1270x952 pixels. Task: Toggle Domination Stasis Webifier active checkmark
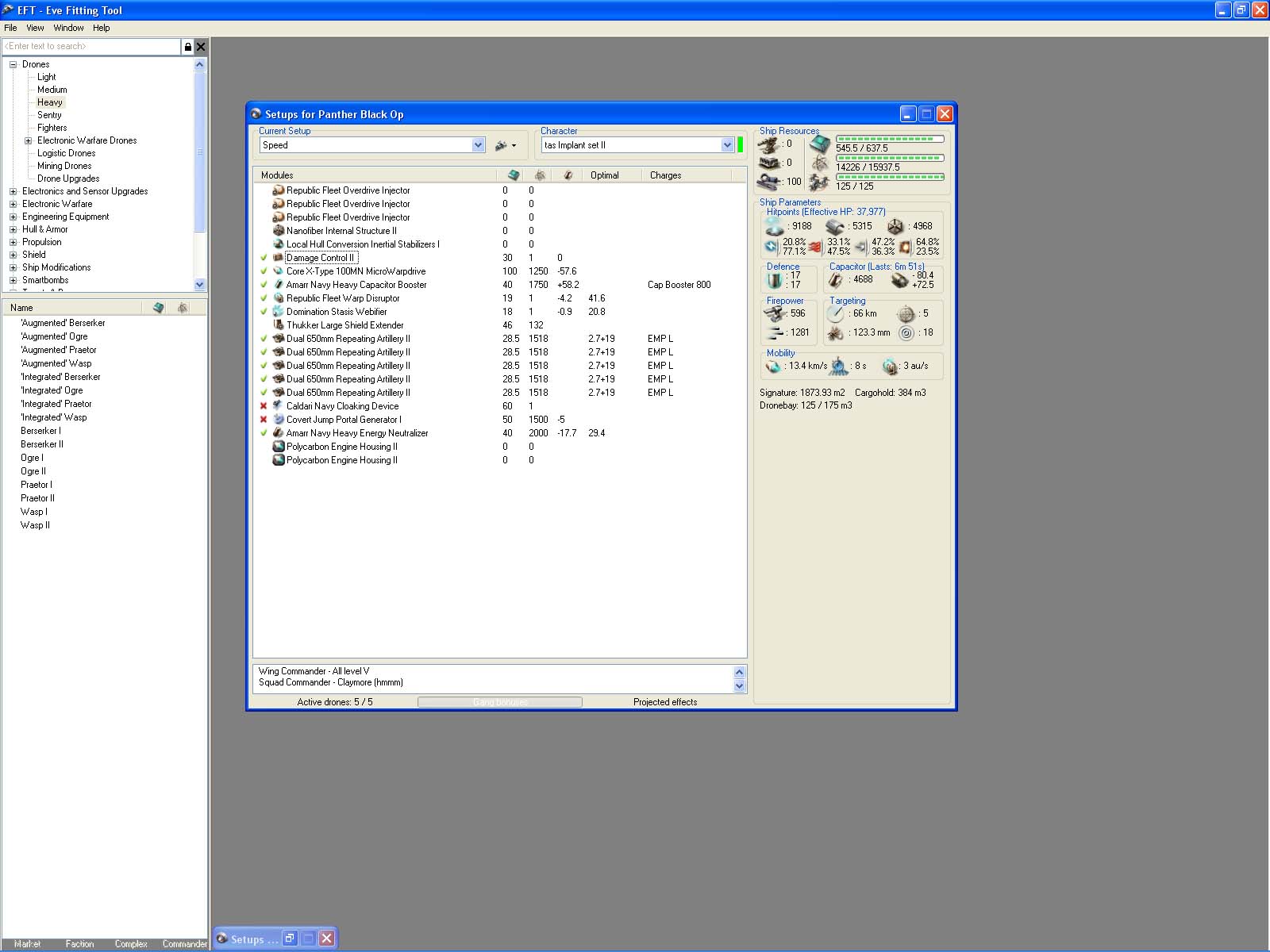264,312
